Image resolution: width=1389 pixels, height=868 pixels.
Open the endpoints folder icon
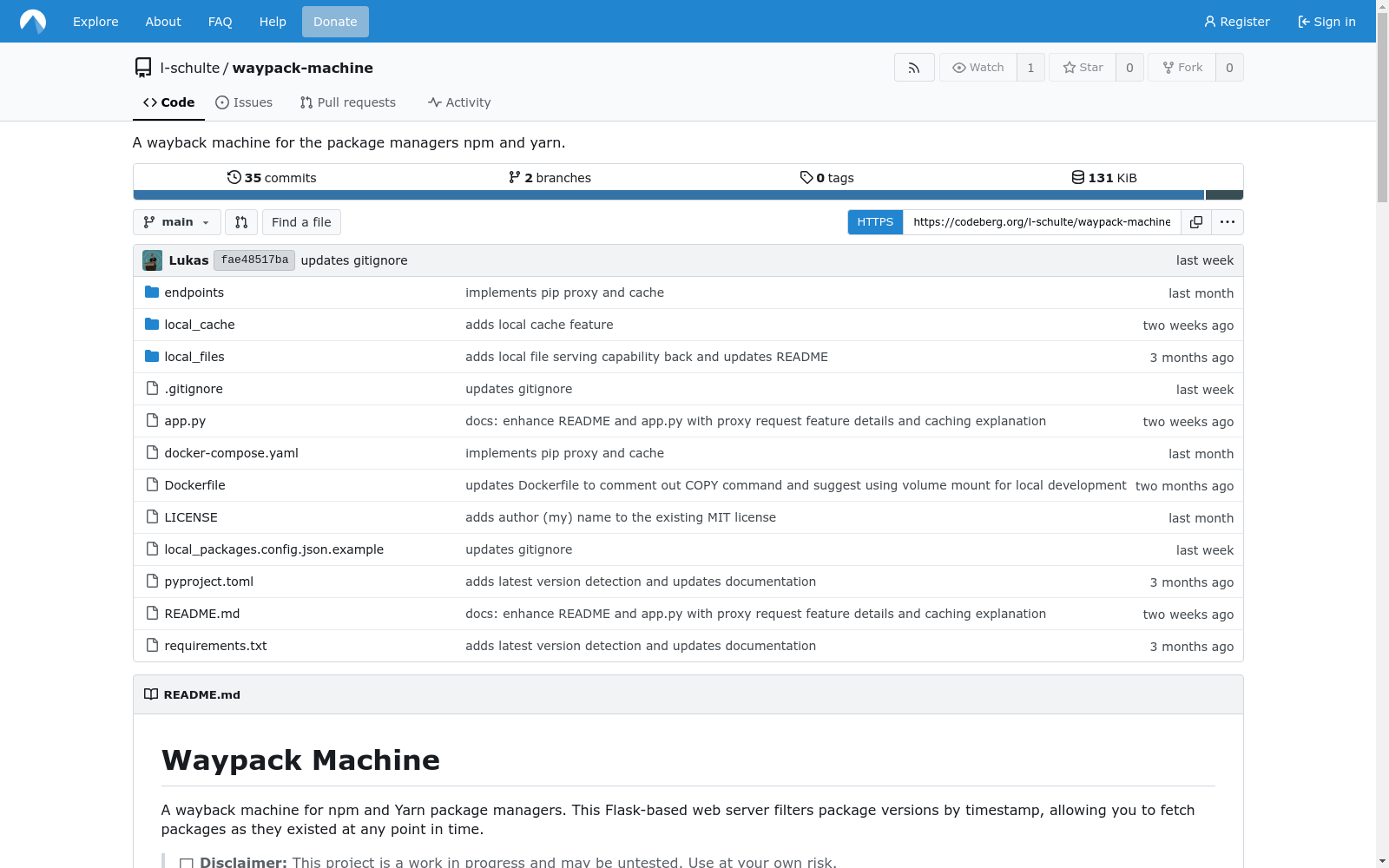[x=152, y=293]
